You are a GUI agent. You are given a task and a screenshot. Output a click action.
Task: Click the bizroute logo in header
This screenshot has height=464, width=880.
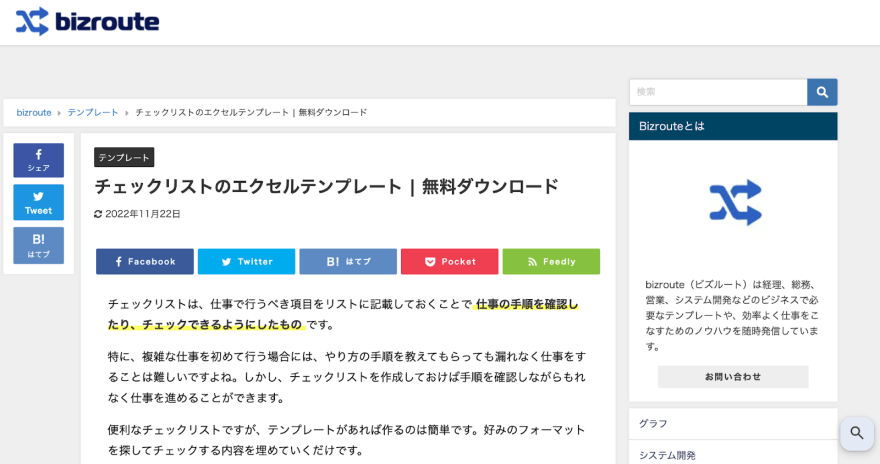87,21
